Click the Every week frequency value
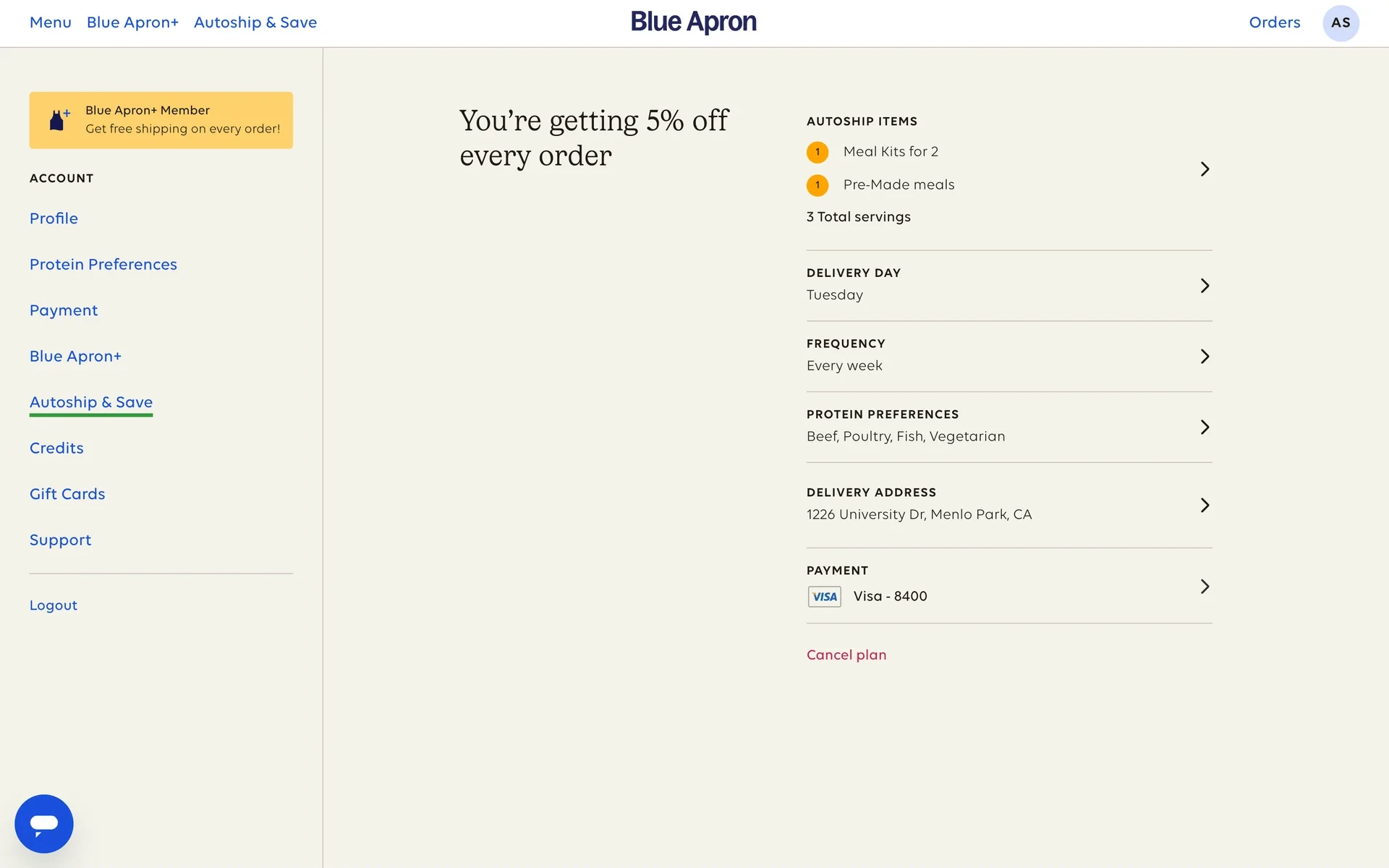Viewport: 1389px width, 868px height. [x=844, y=366]
